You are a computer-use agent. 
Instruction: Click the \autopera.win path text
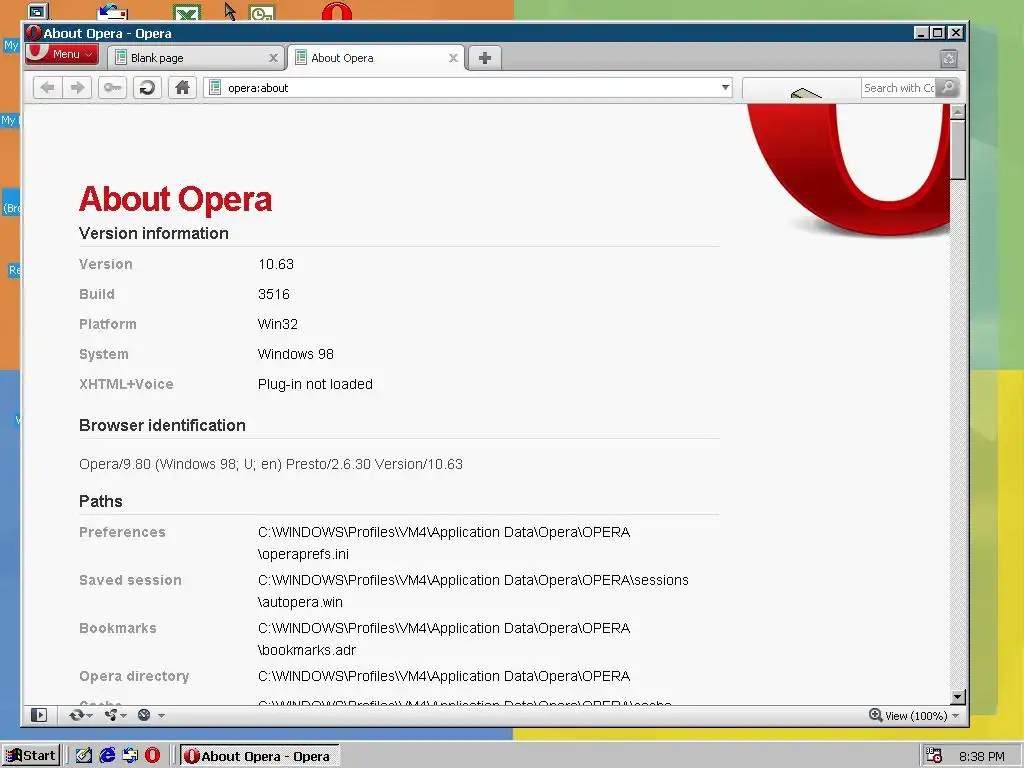click(300, 602)
